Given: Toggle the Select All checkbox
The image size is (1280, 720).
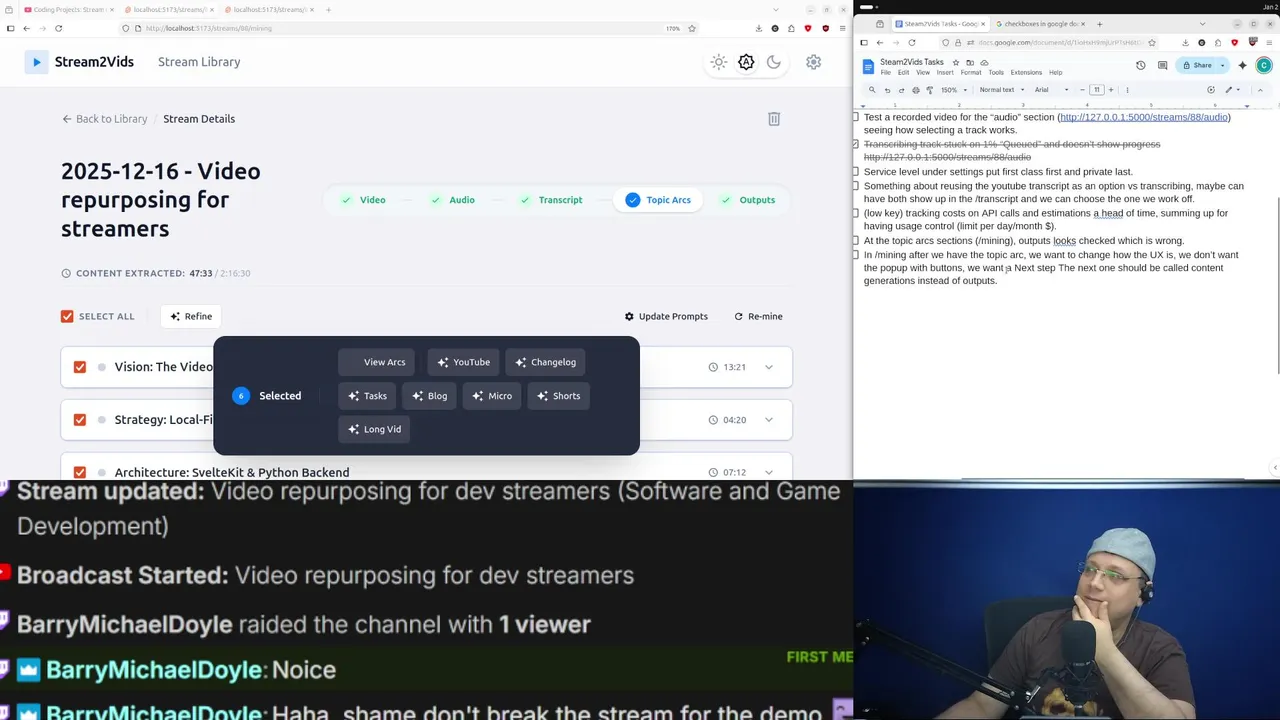Looking at the screenshot, I should tap(67, 316).
